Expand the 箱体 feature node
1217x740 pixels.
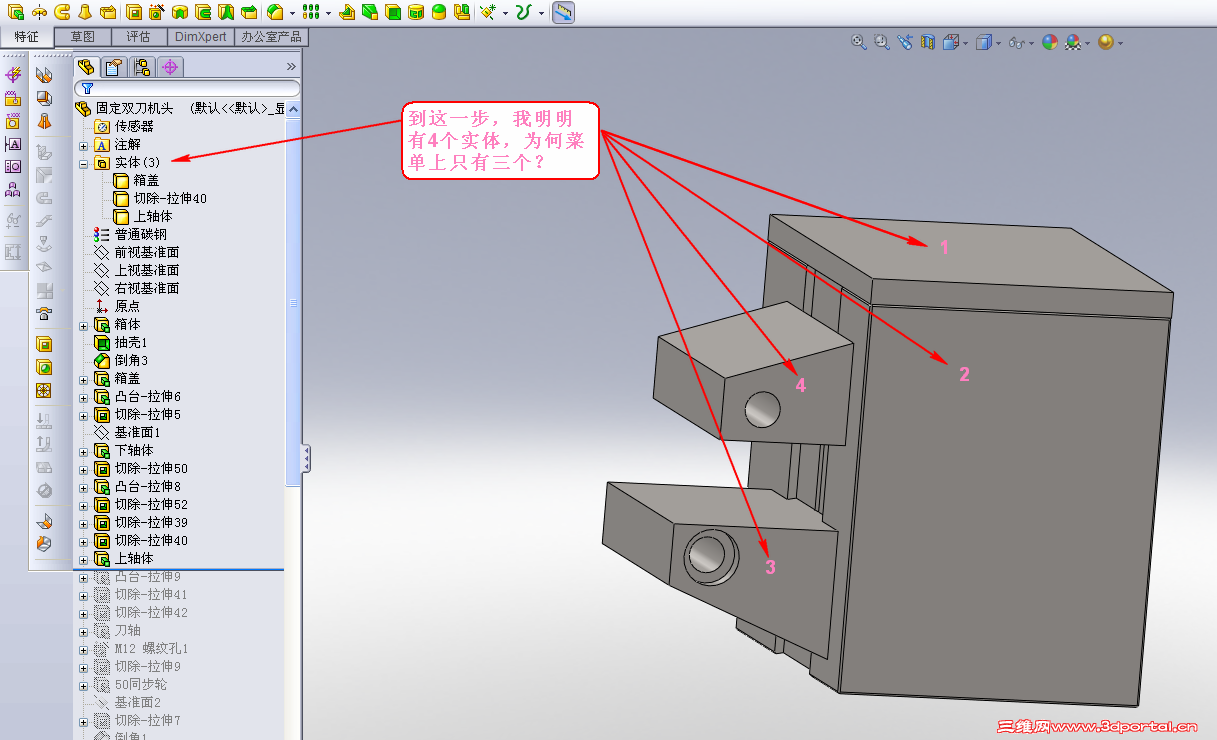pos(84,325)
